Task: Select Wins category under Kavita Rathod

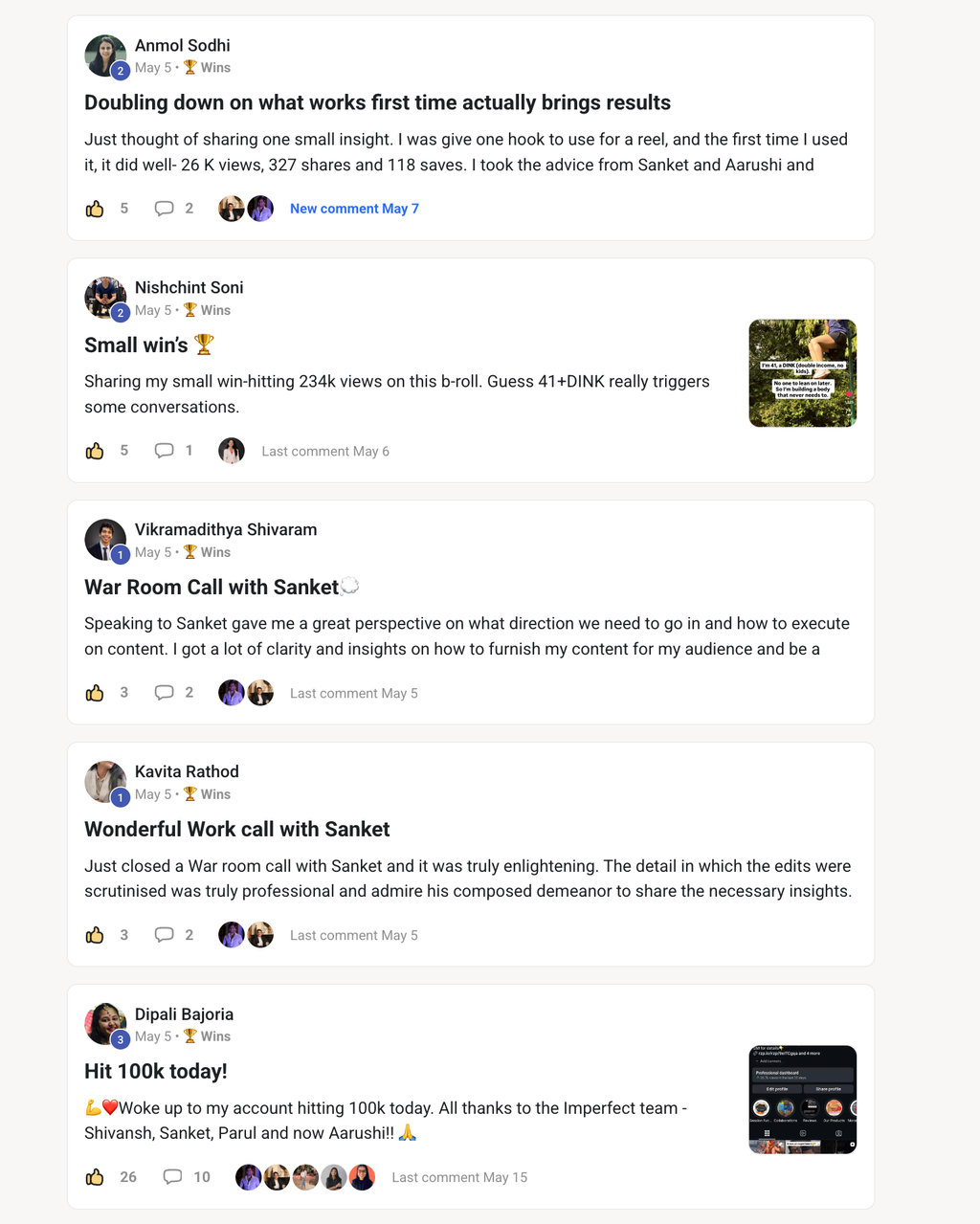Action: click(207, 794)
